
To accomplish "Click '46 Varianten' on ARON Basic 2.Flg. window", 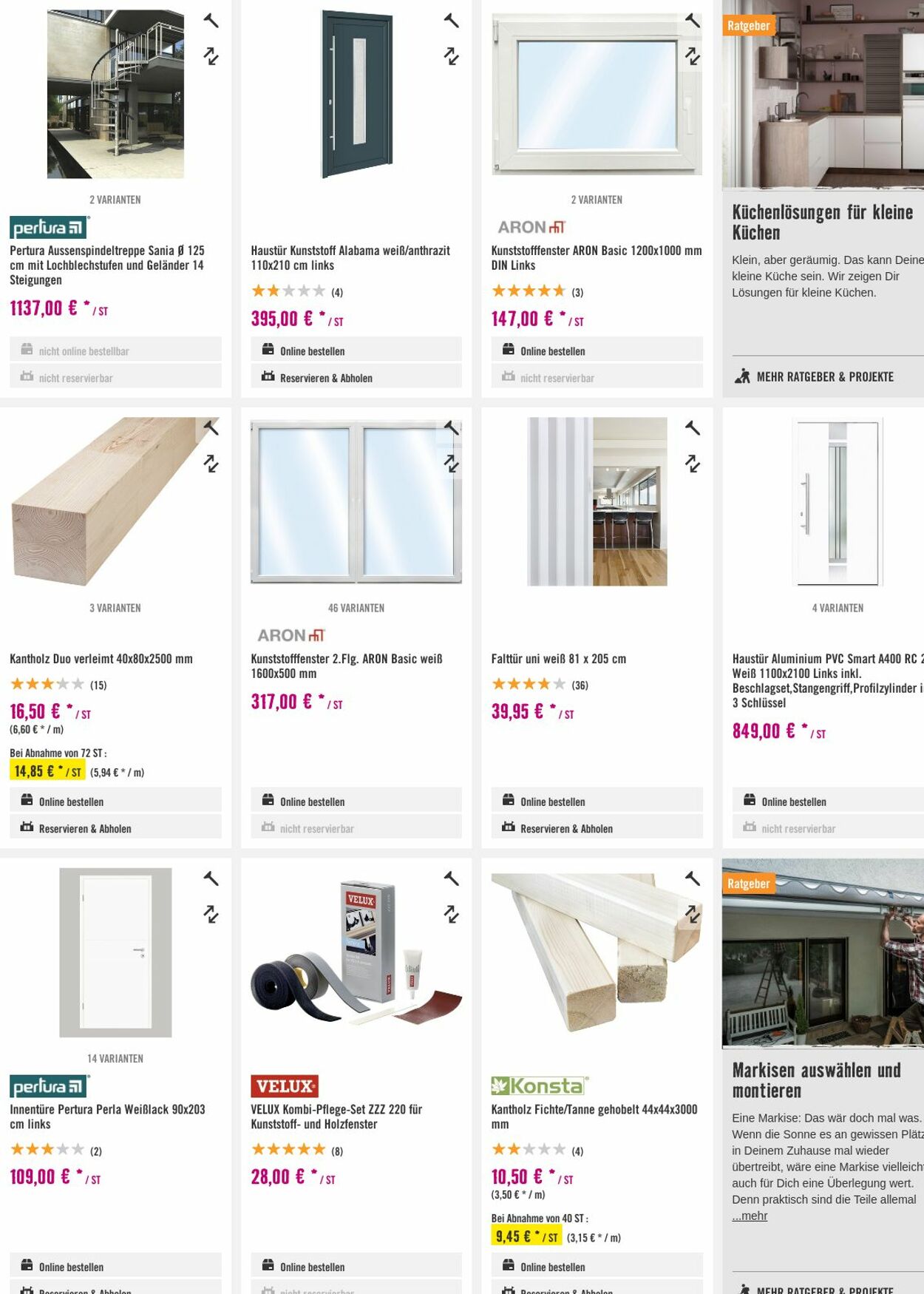I will (356, 608).
